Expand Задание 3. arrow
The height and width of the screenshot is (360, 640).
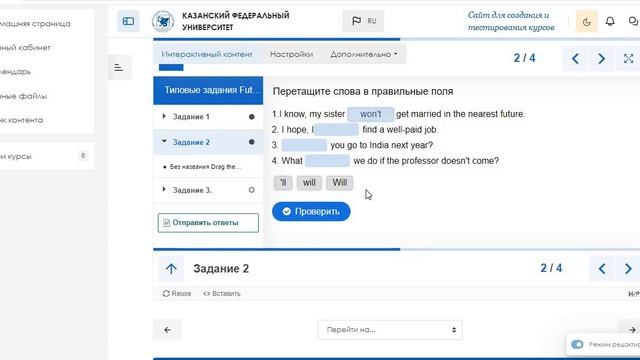point(164,189)
